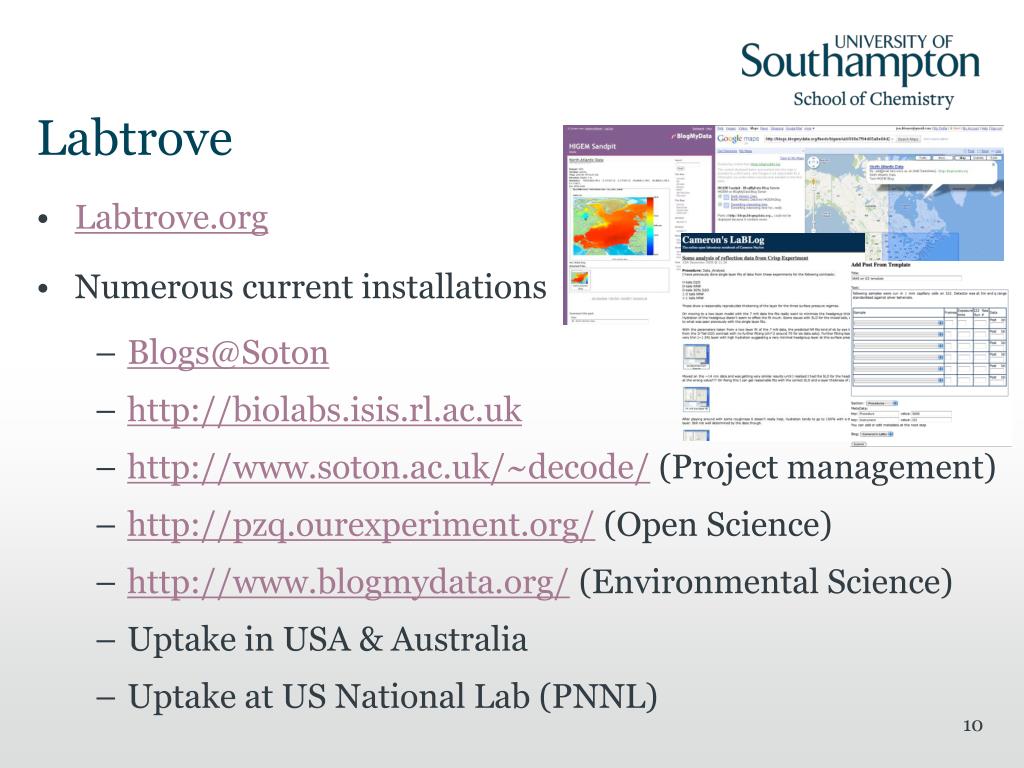The width and height of the screenshot is (1024, 768).
Task: Click the '(Project management)' label
Action: [x=827, y=468]
